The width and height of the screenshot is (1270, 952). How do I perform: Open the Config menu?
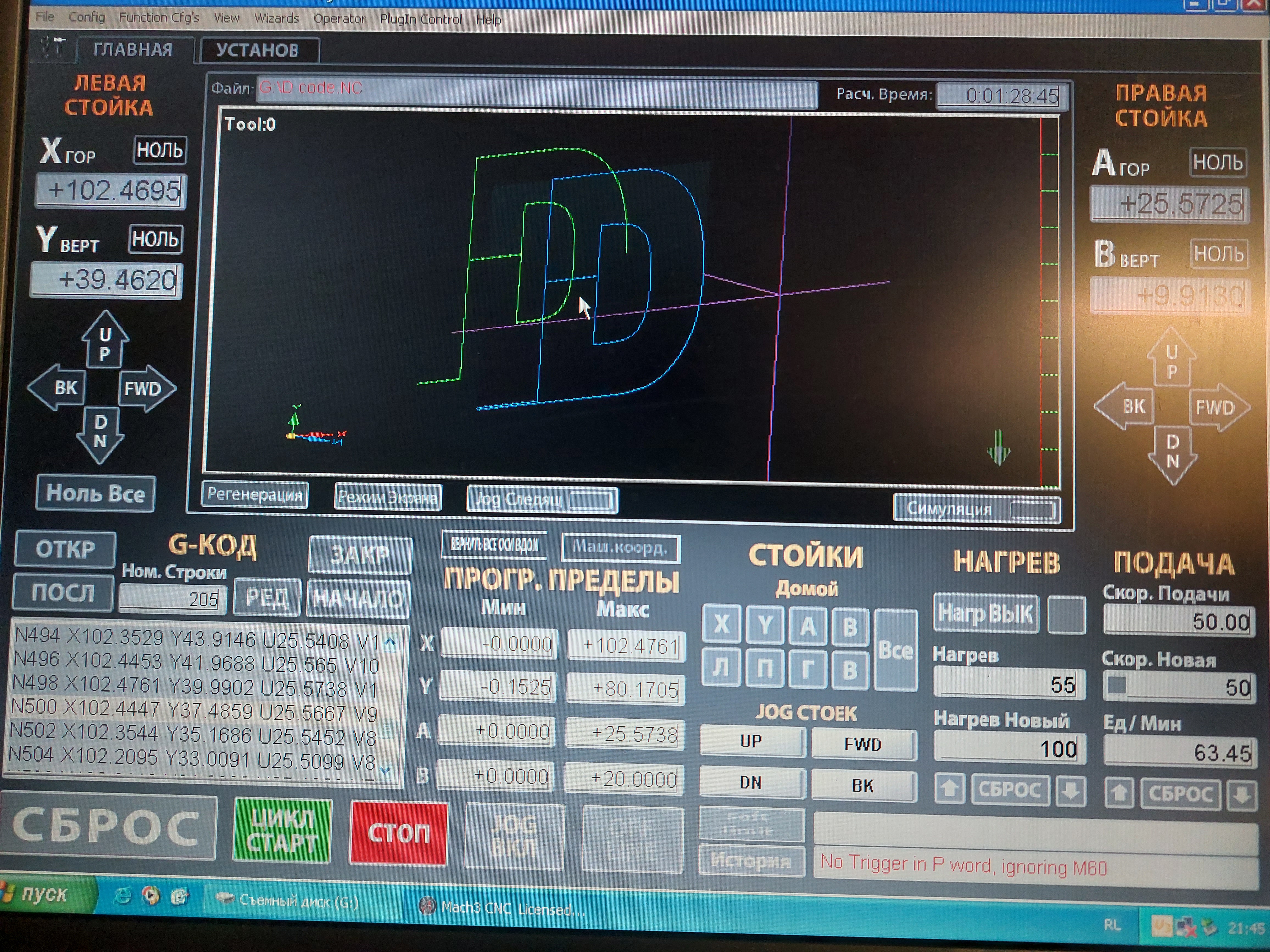point(87,17)
